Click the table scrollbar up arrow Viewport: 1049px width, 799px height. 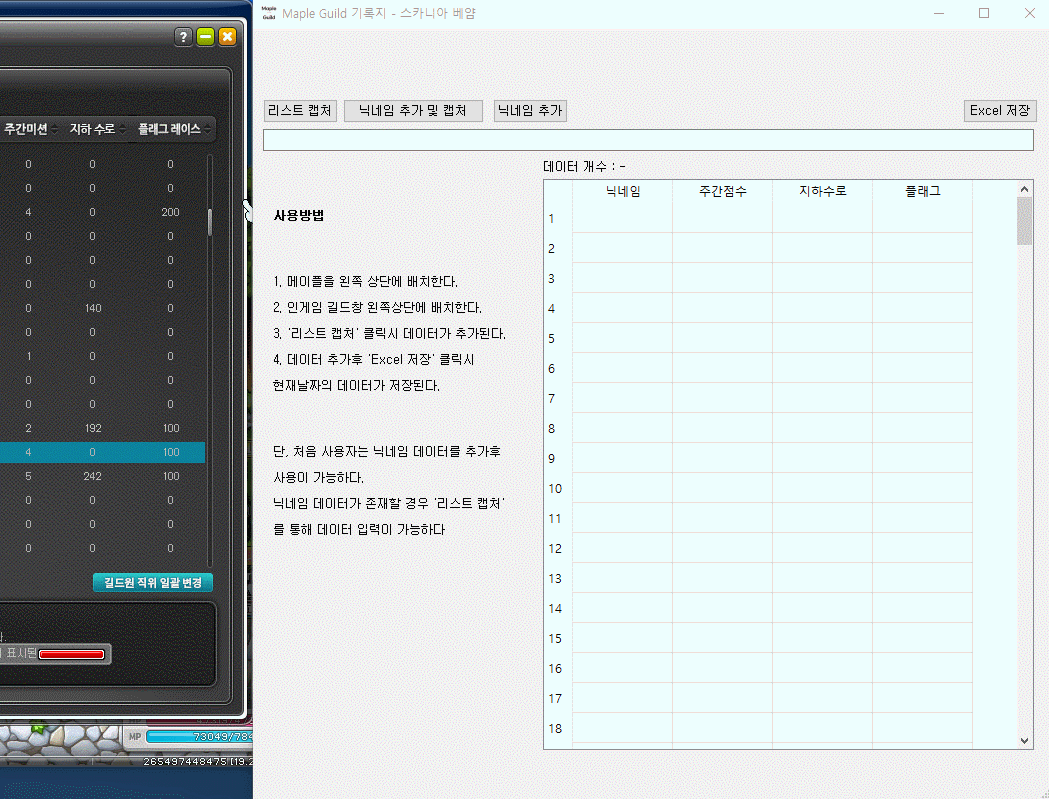coord(1024,188)
